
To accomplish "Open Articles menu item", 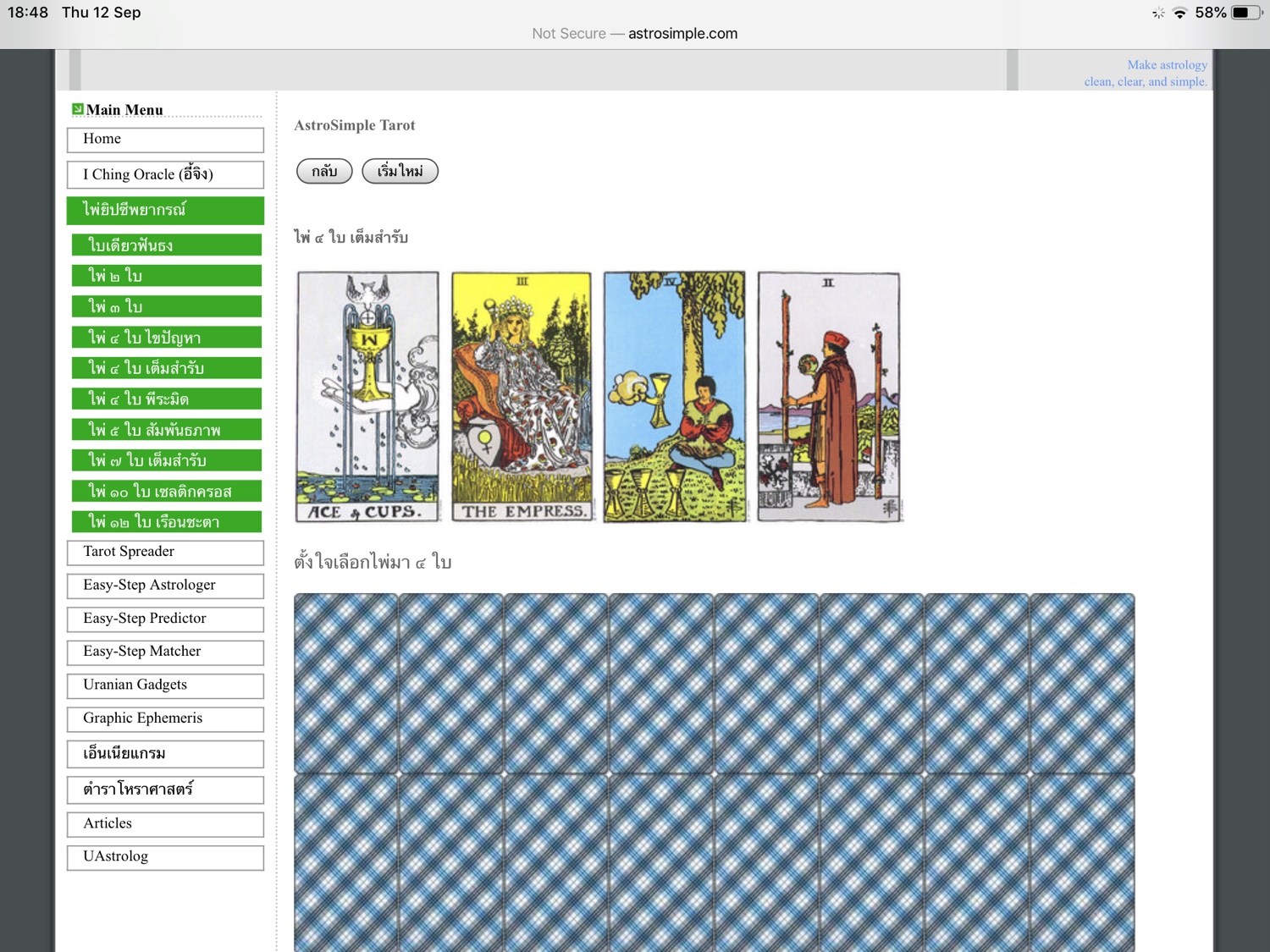I will pyautogui.click(x=165, y=824).
